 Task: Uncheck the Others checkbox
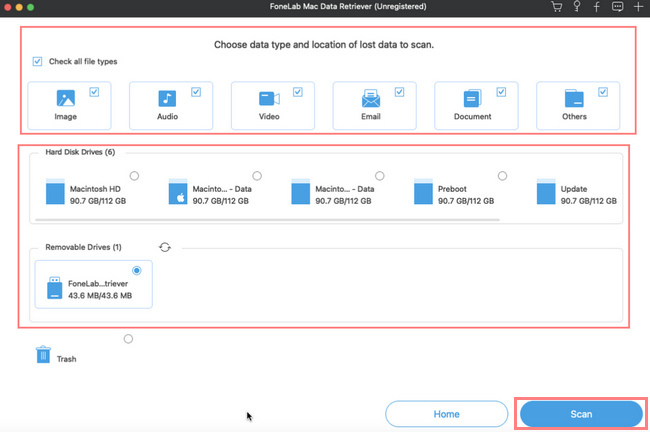tap(603, 92)
